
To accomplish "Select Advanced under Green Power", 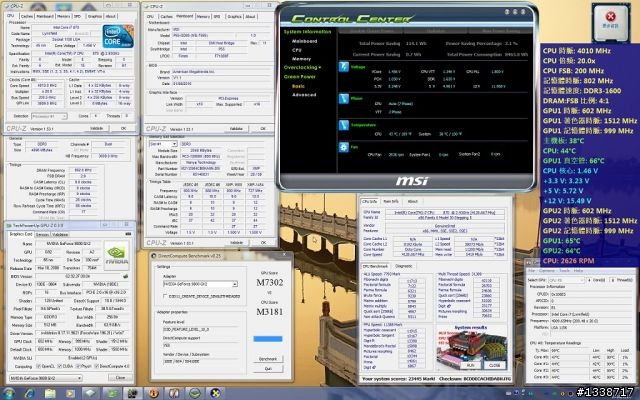I will [x=304, y=95].
